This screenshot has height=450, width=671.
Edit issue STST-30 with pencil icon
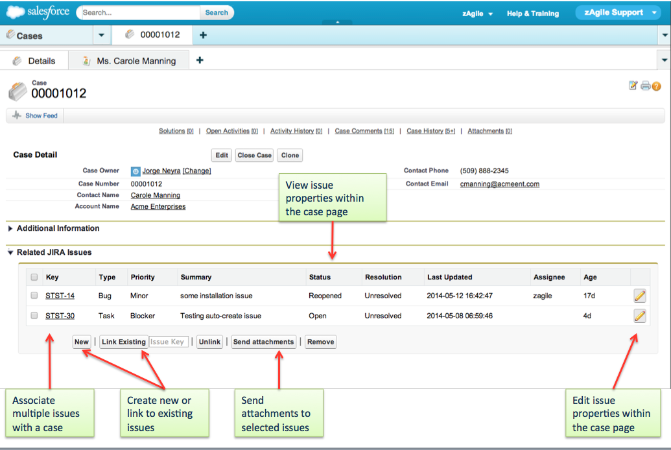pos(639,316)
